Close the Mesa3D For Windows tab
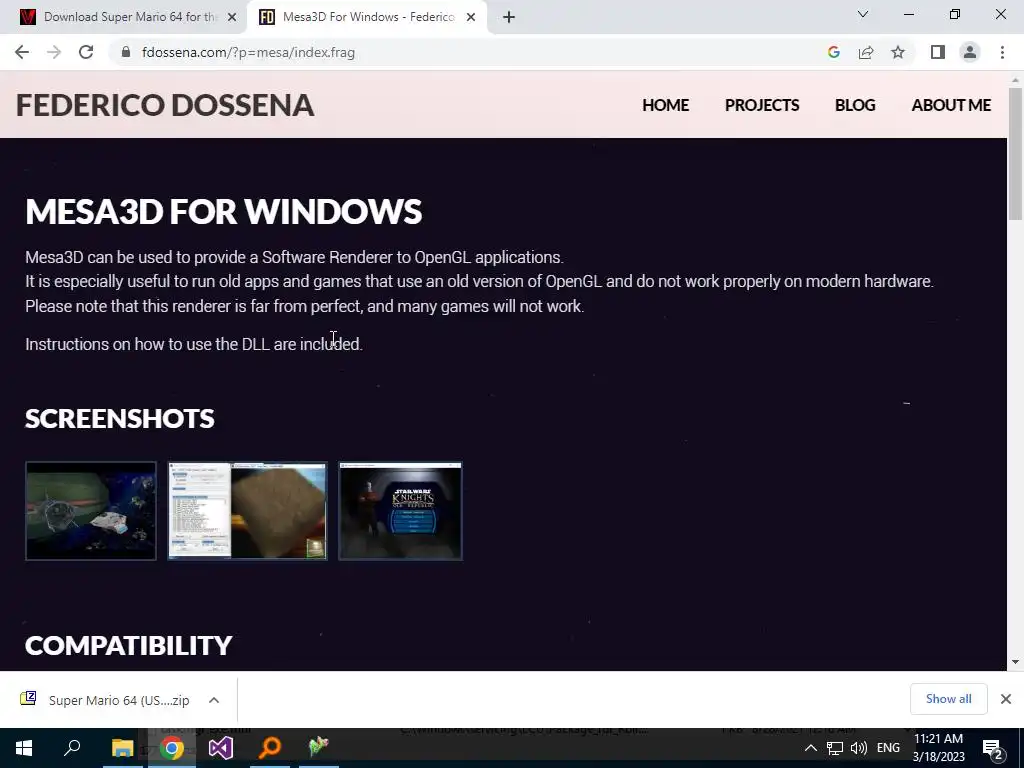The image size is (1024, 768). [x=471, y=17]
